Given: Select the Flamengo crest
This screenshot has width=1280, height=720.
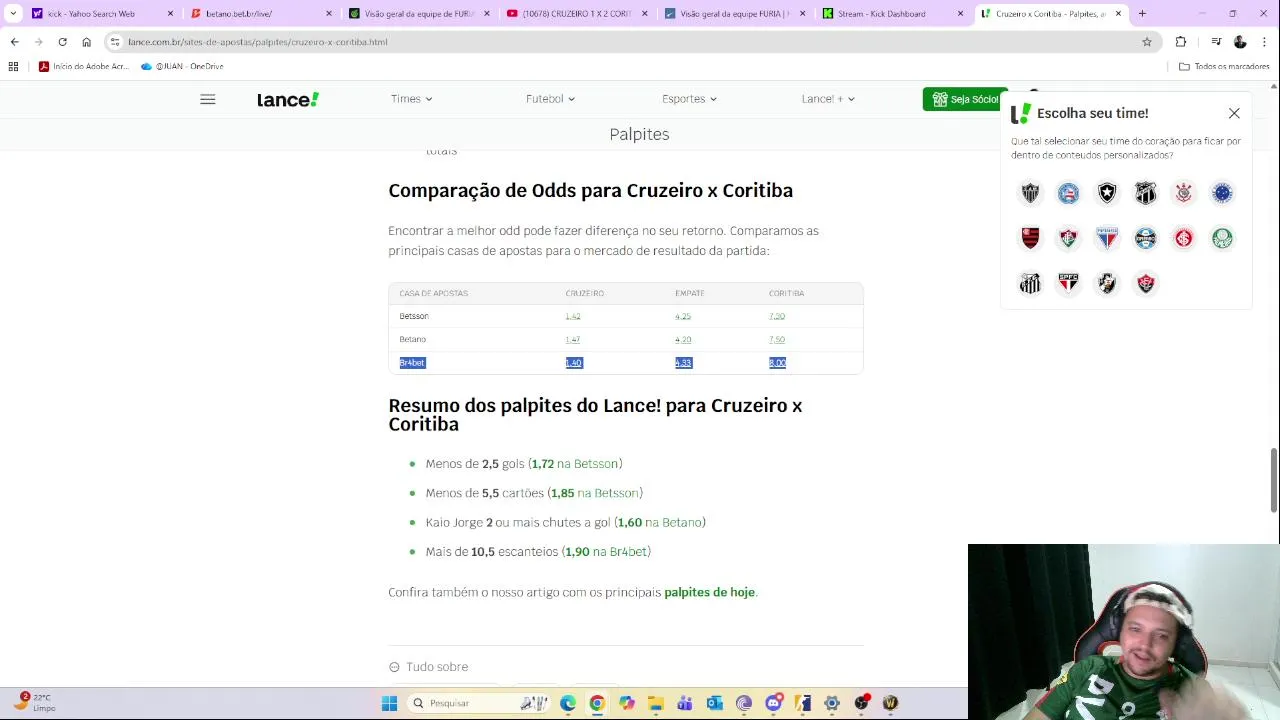Looking at the screenshot, I should [x=1030, y=238].
